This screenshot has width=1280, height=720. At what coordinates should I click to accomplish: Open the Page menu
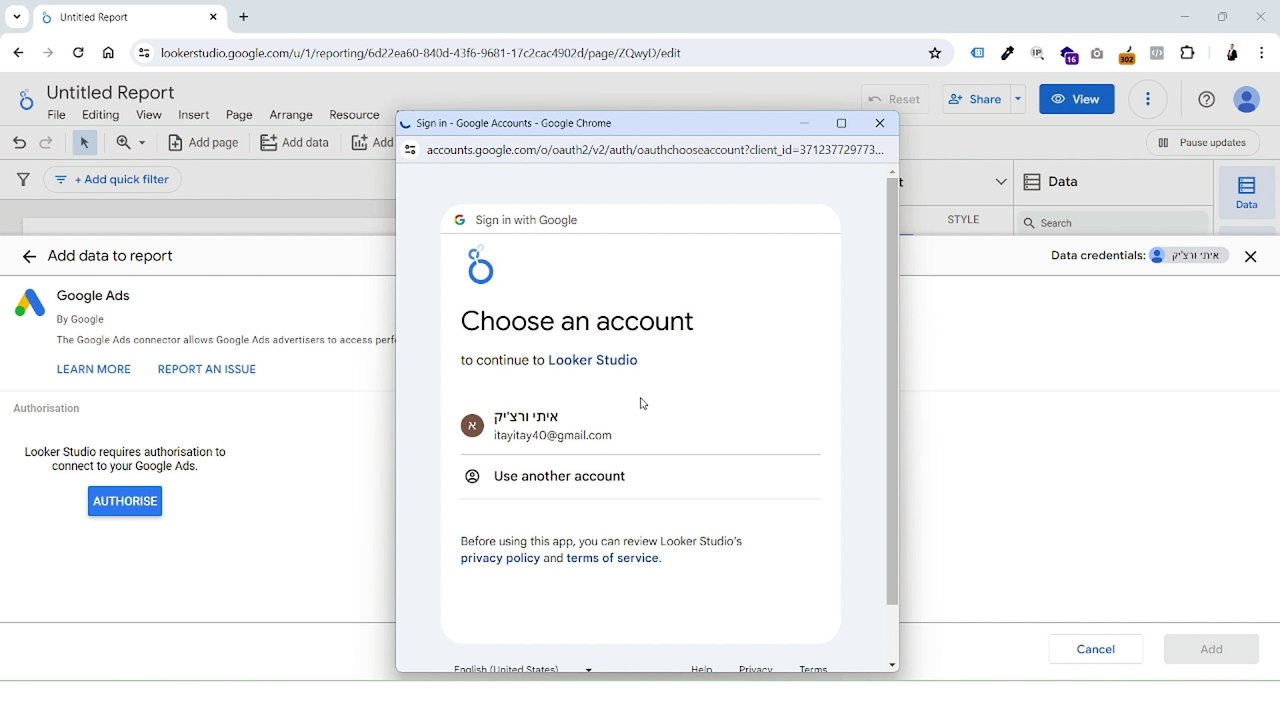tap(239, 115)
